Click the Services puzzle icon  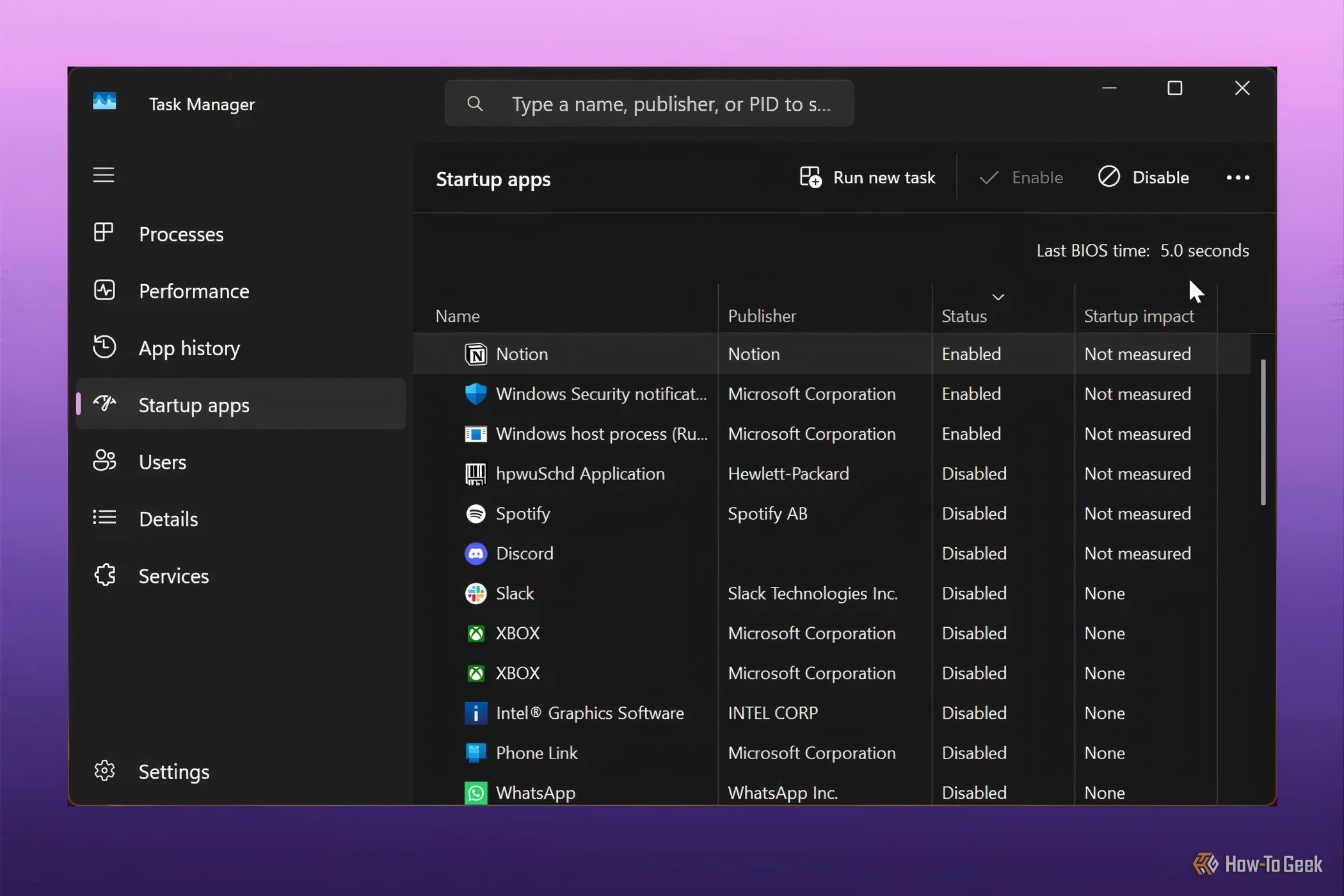104,575
